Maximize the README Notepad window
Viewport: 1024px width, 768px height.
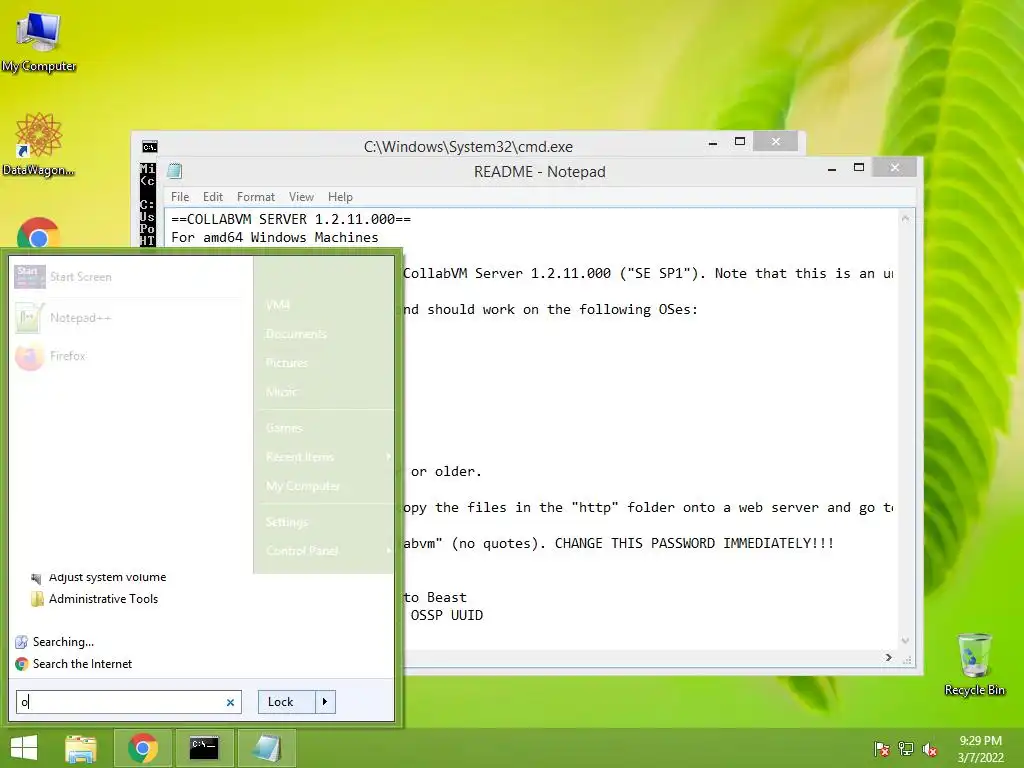click(859, 168)
